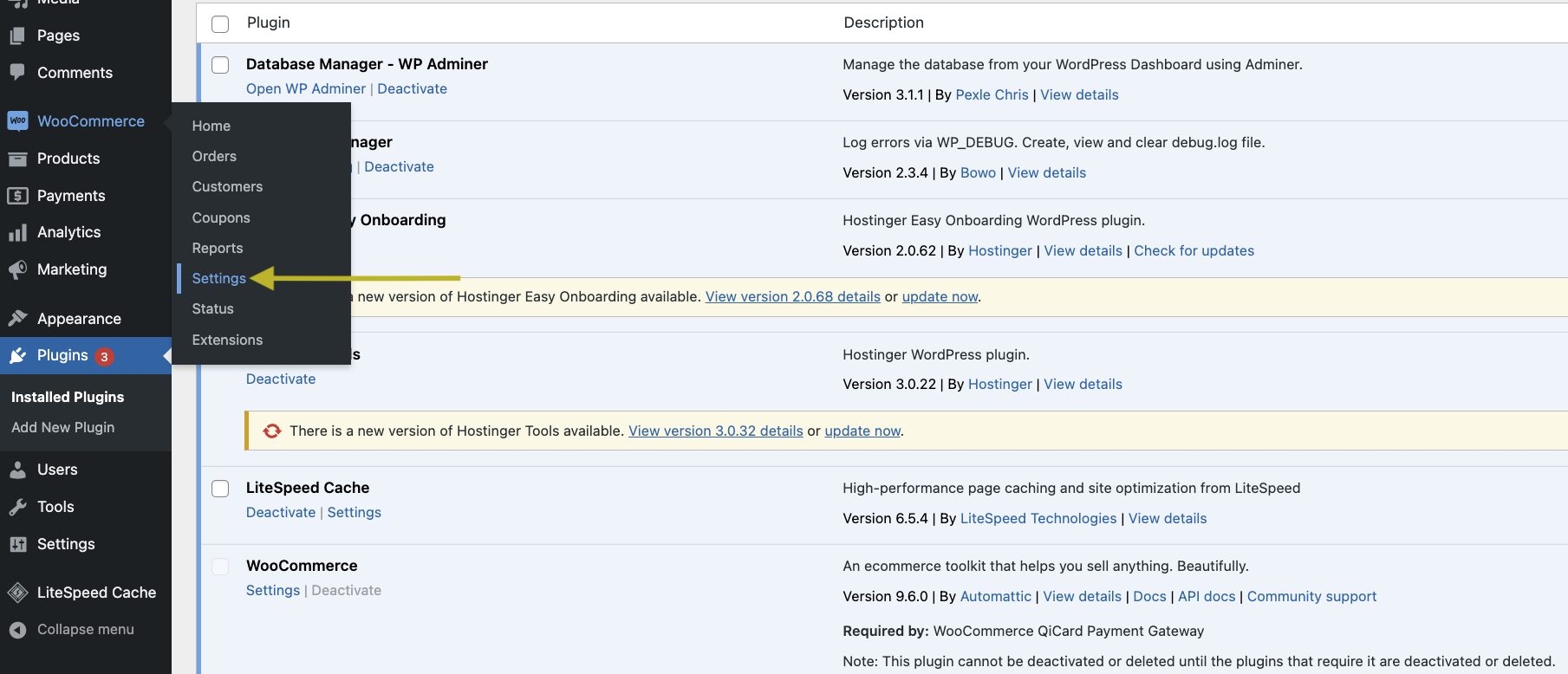The image size is (1568, 674).
Task: Click the Collapse menu arrow icon
Action: click(x=17, y=630)
